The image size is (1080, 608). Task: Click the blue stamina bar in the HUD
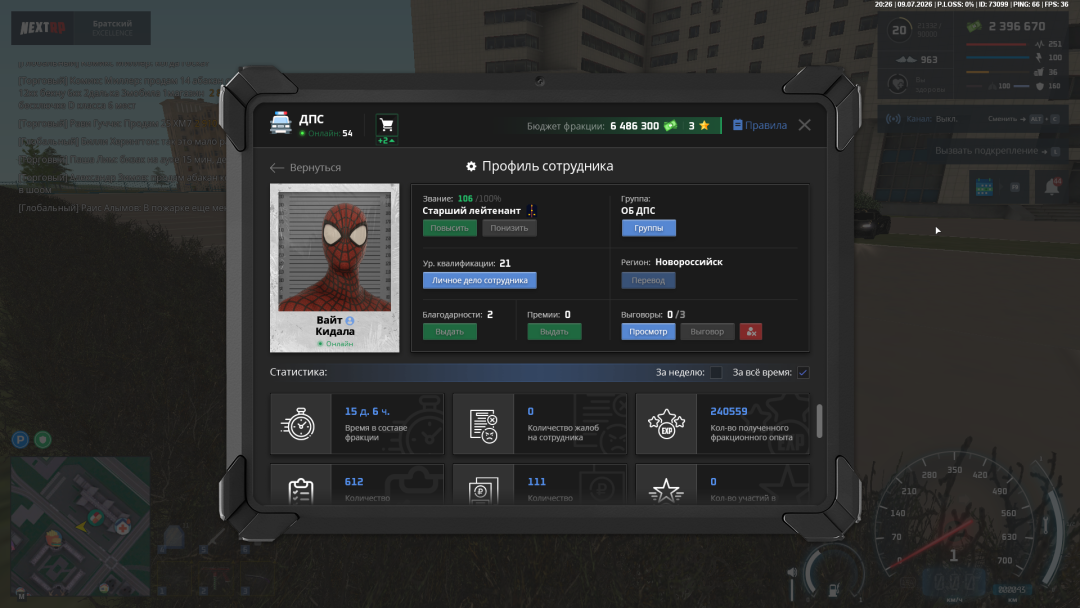coord(996,59)
